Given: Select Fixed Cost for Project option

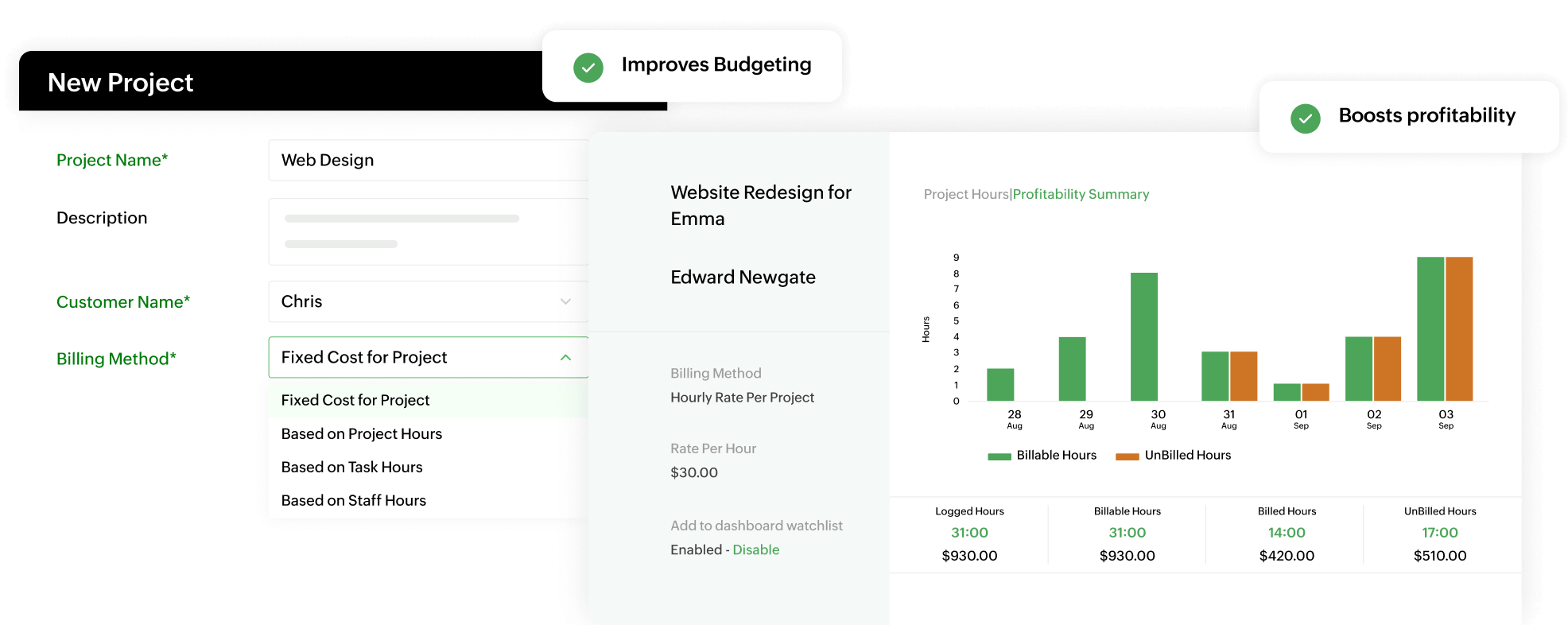Looking at the screenshot, I should [355, 399].
